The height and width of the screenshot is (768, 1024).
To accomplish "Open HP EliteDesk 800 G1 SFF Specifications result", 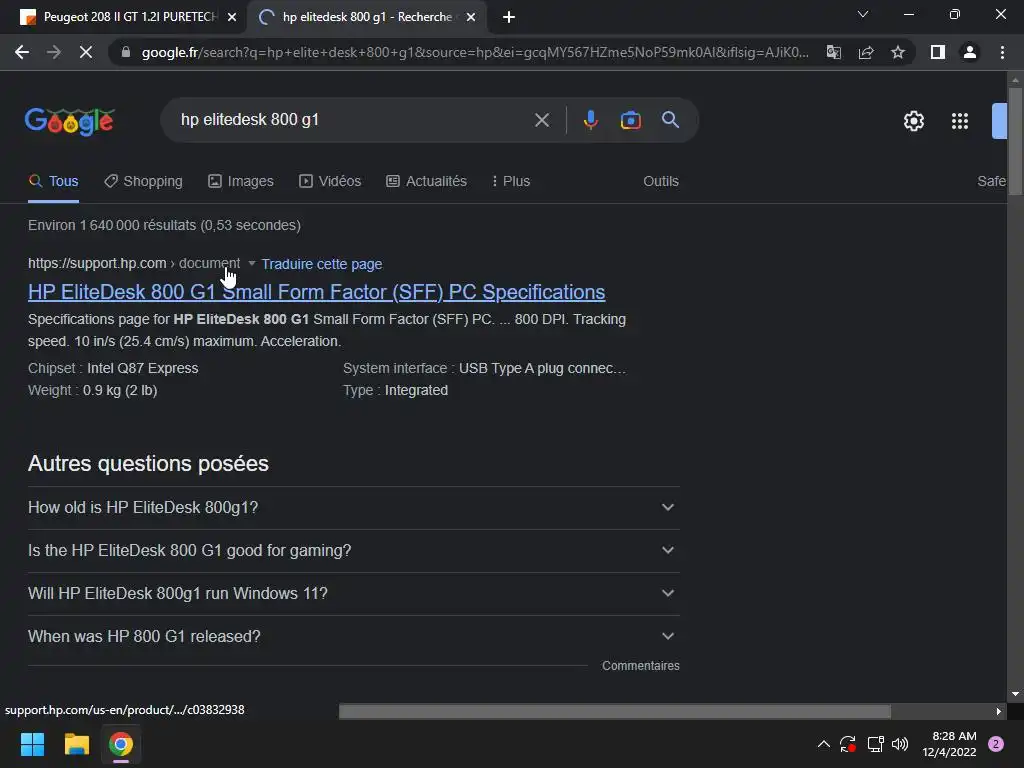I will (x=317, y=292).
